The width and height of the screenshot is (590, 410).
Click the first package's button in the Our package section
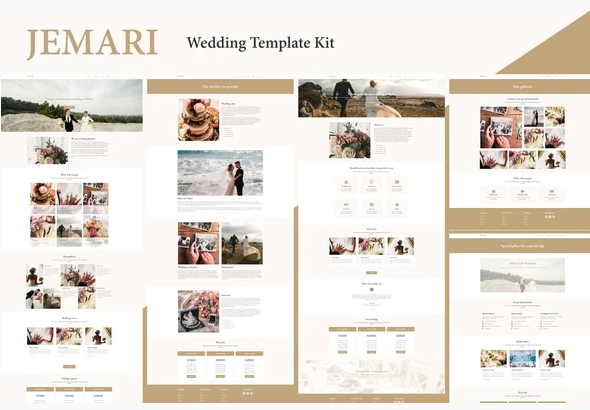342,352
